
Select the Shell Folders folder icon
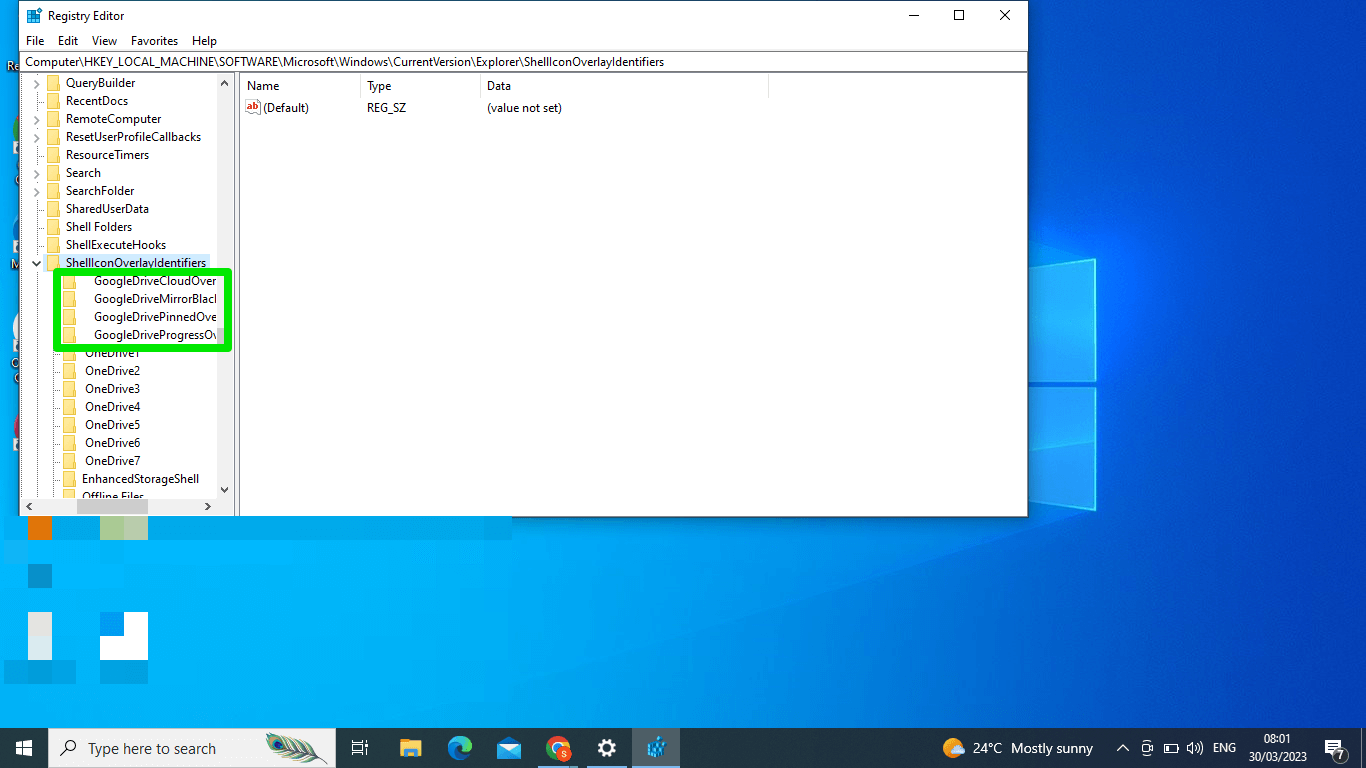[54, 227]
